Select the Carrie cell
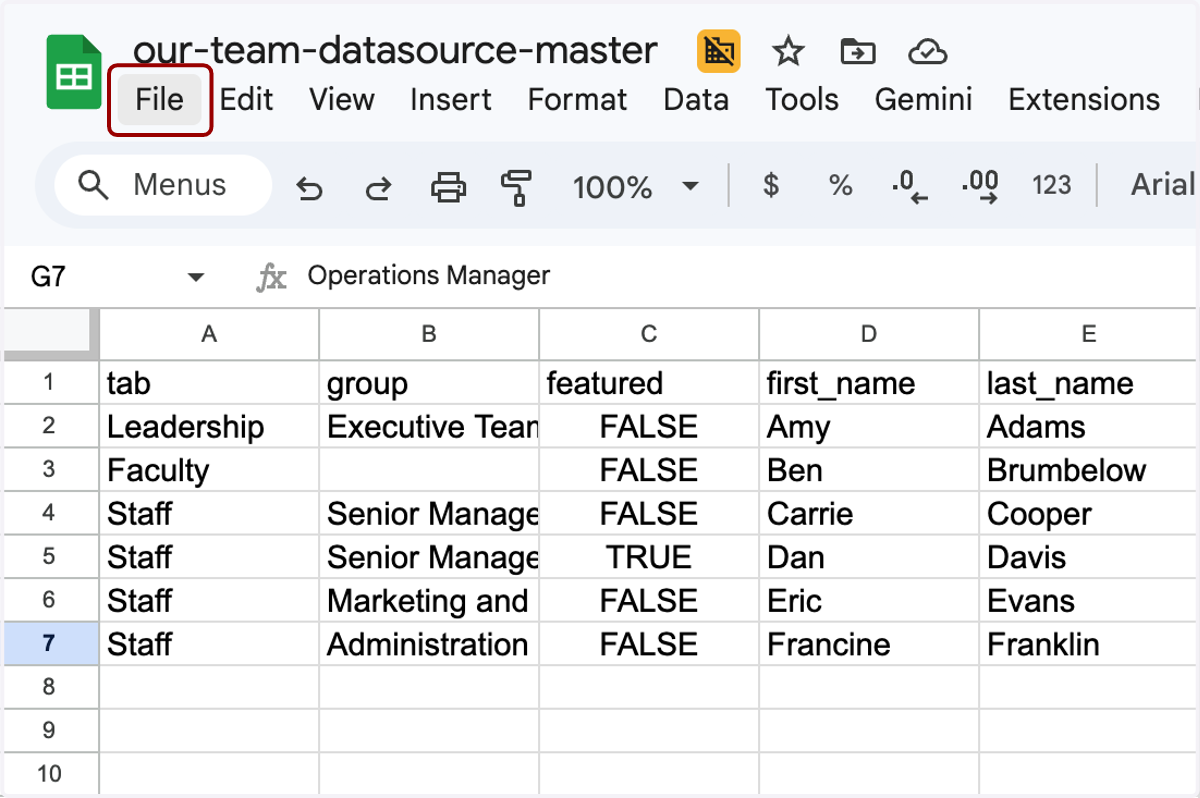This screenshot has width=1200, height=798. 869,513
